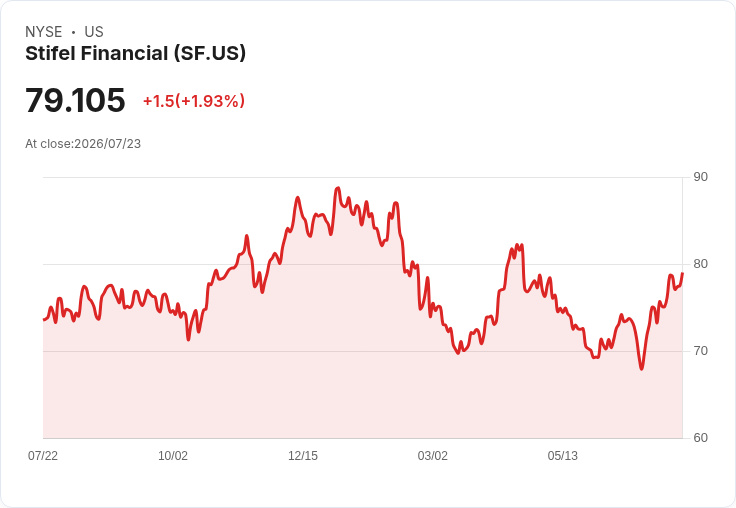
Task: Click the NYSE exchange label
Action: pos(44,32)
